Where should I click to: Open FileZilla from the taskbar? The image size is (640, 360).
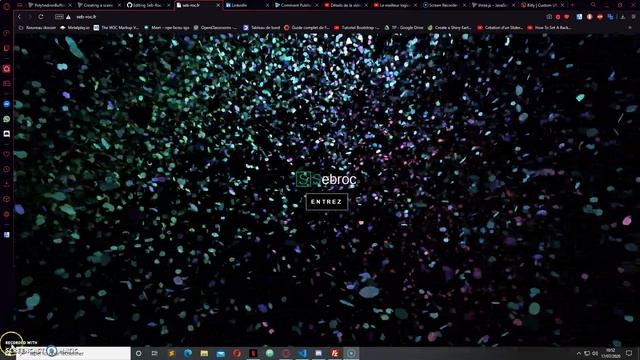tap(335, 353)
